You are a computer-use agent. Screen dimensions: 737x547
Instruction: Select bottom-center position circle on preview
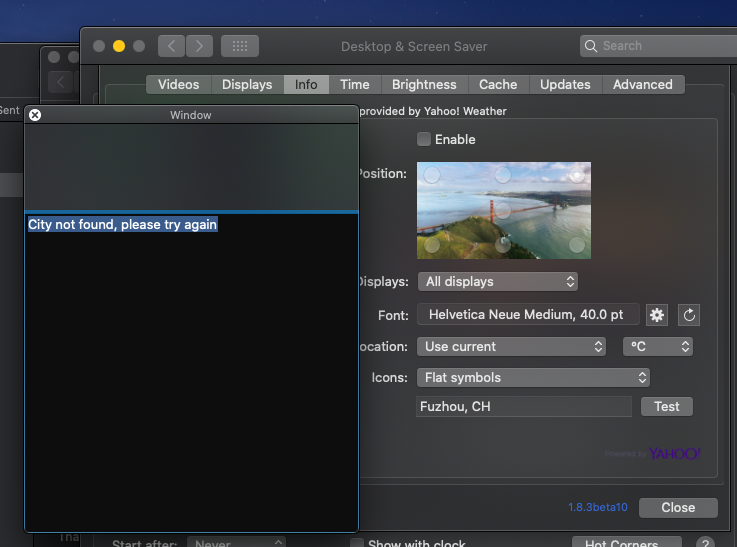pyautogui.click(x=503, y=245)
